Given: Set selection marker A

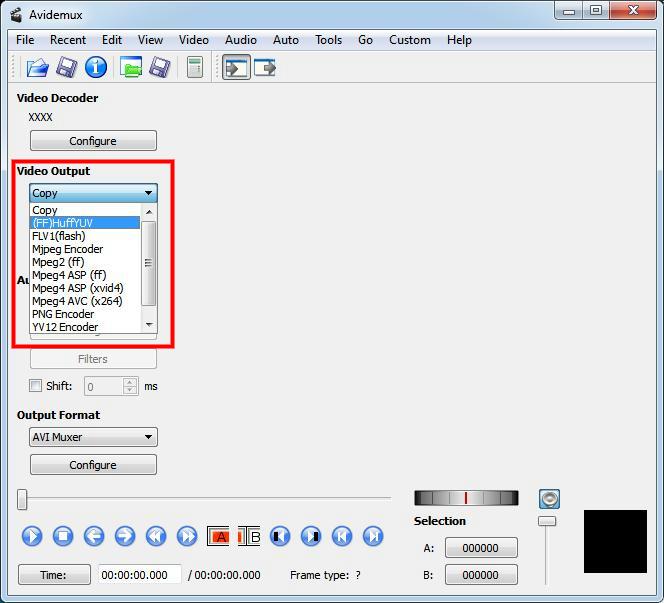Looking at the screenshot, I should point(218,536).
